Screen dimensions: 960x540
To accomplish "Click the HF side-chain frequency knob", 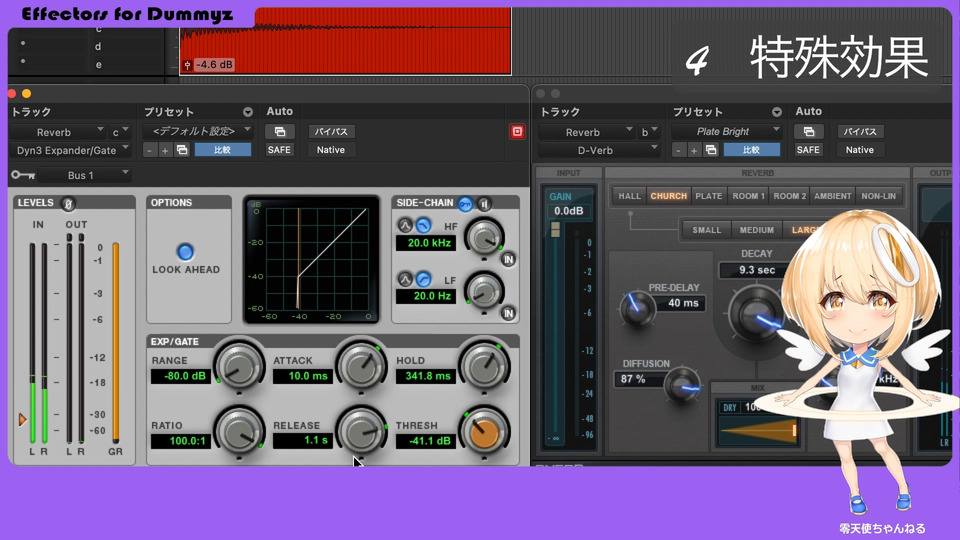I will (484, 238).
